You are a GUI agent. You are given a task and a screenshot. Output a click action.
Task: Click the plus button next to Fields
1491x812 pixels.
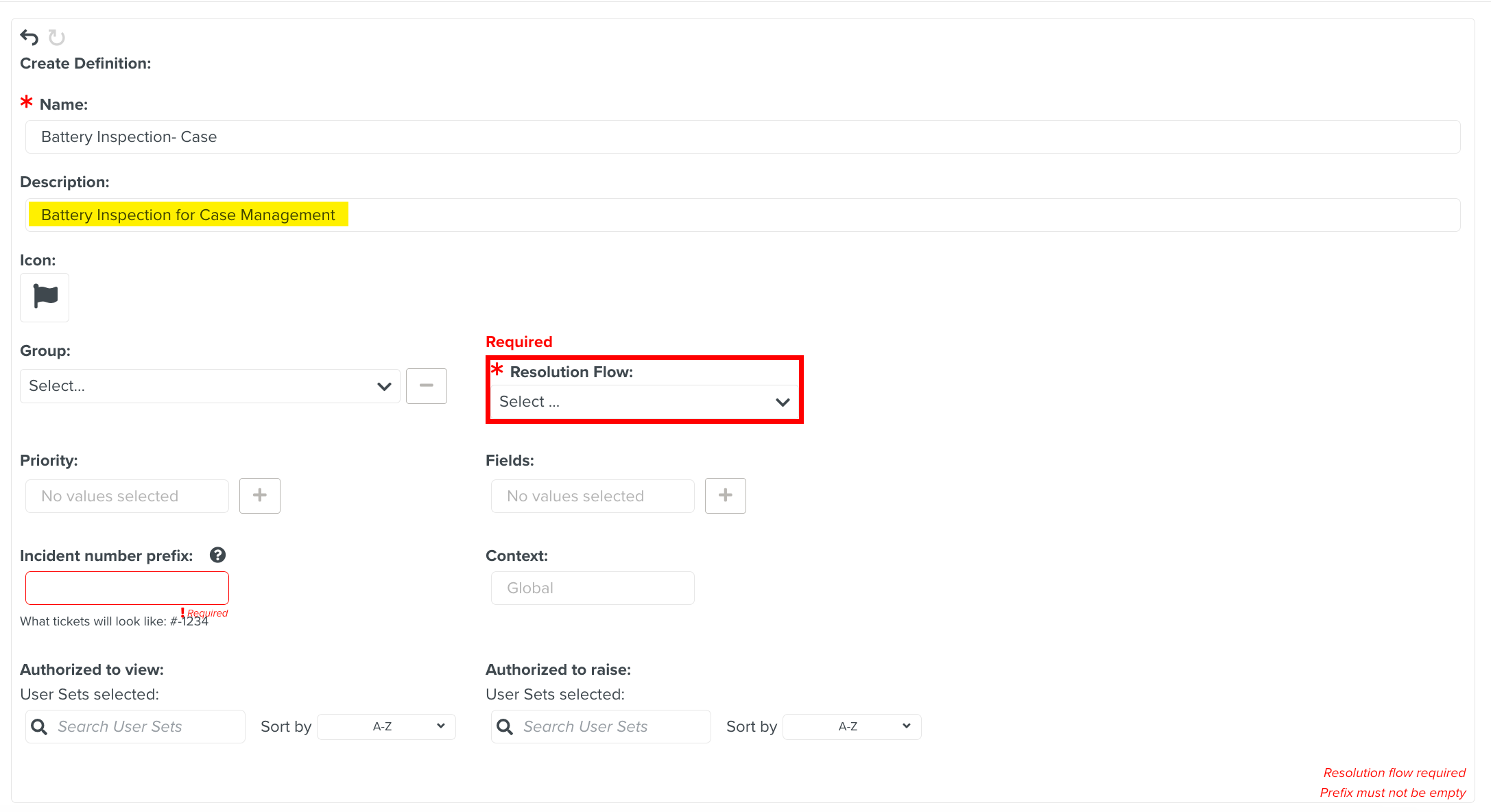(x=725, y=495)
